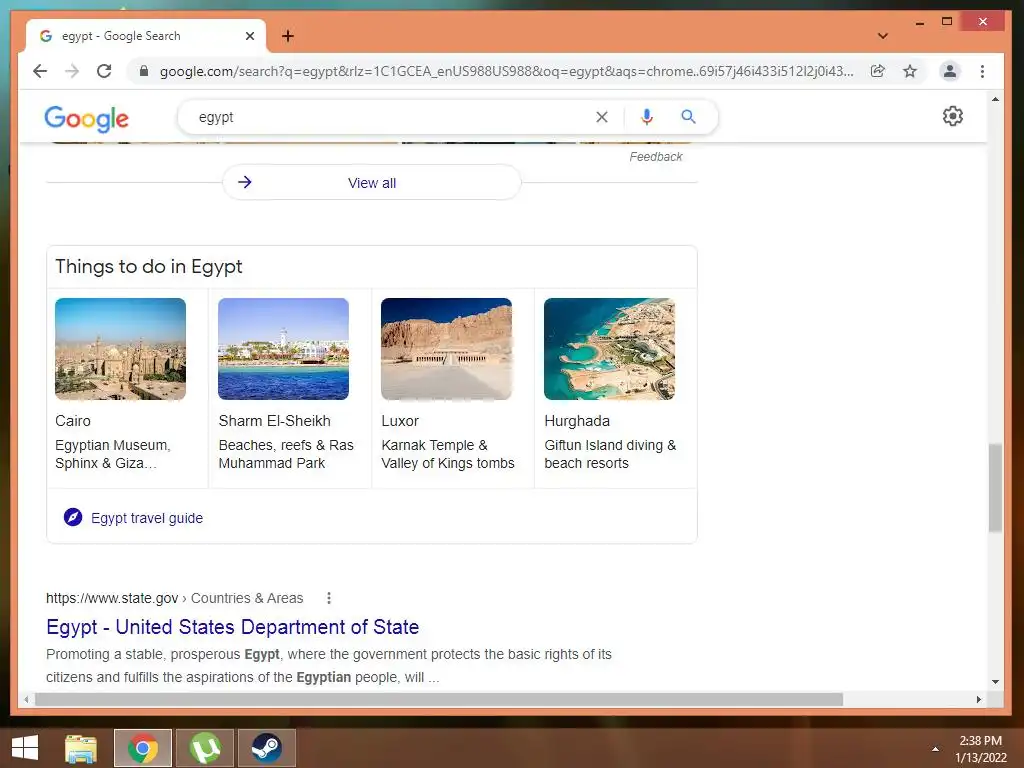Click the 'Things to do in Egypt' heading
Image resolution: width=1024 pixels, height=768 pixels.
pyautogui.click(x=149, y=266)
